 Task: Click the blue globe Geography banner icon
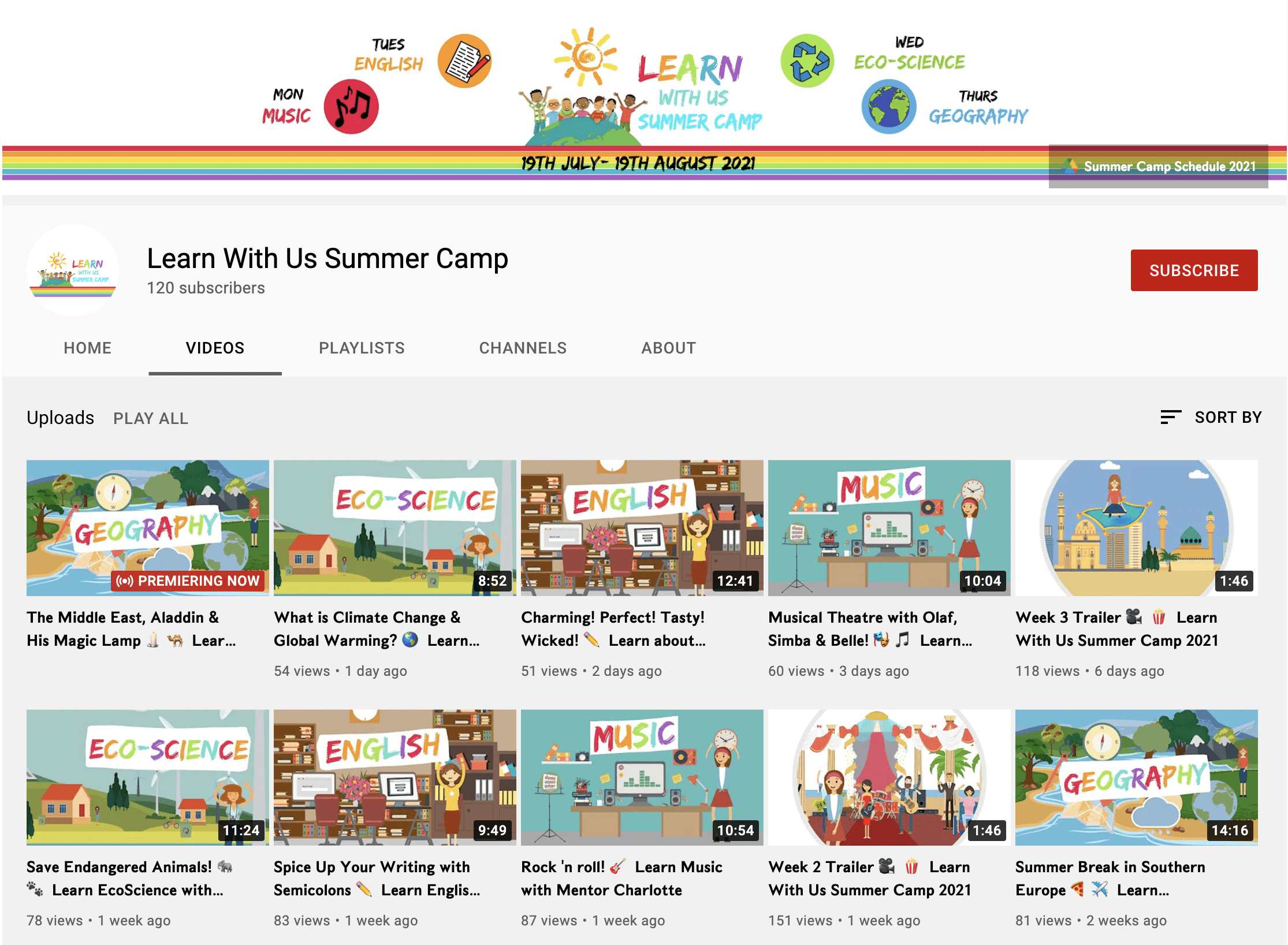888,107
